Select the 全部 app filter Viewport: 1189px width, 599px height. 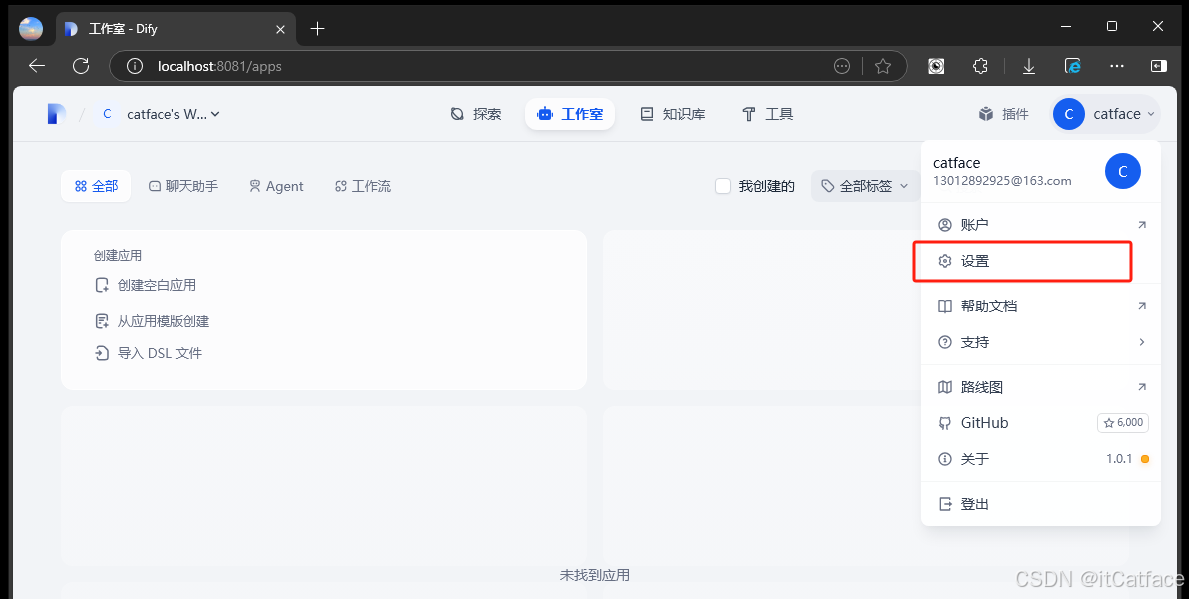coord(96,186)
